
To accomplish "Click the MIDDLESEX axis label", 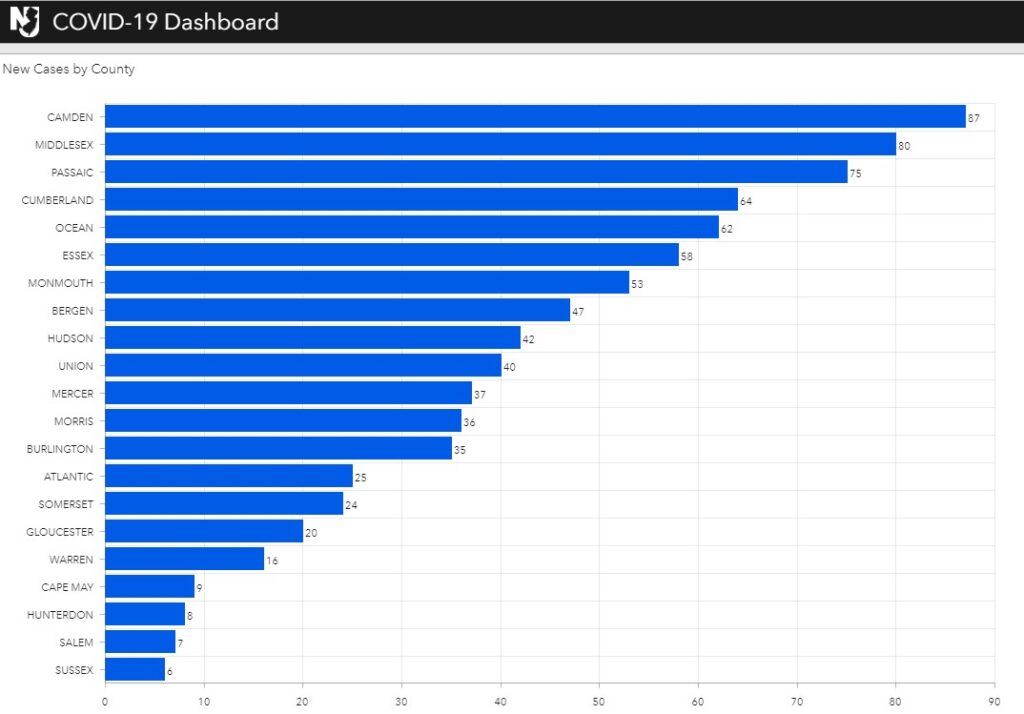I will coord(64,144).
